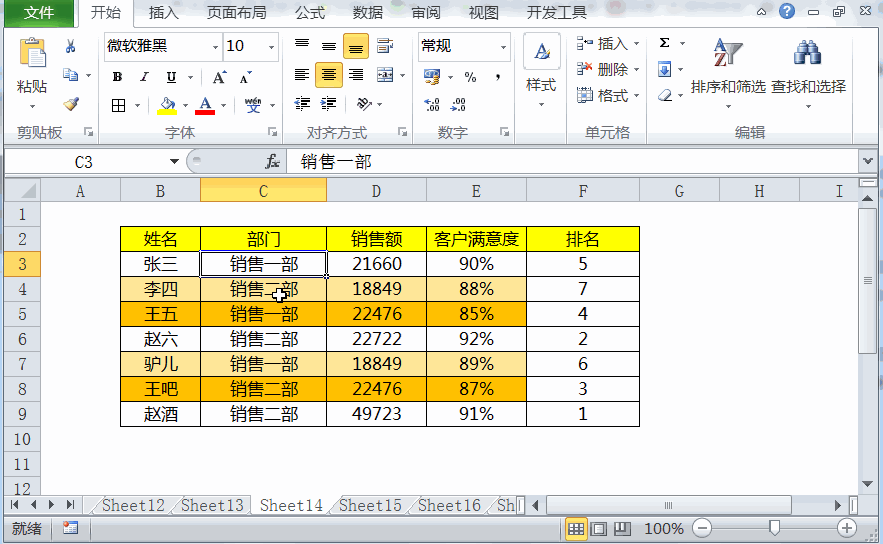Select the Format Painter brush

(x=70, y=104)
